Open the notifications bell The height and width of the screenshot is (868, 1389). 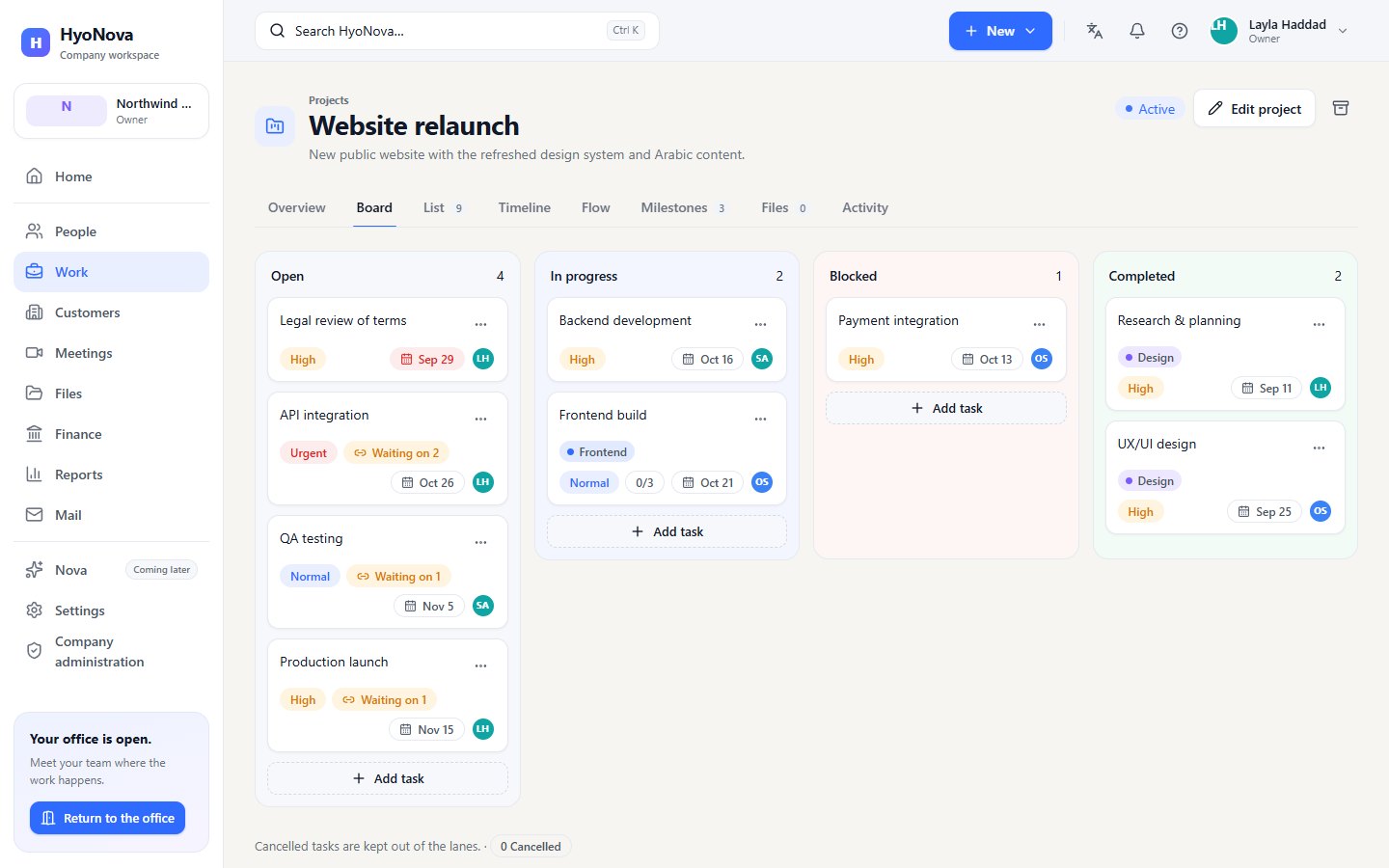(1137, 31)
